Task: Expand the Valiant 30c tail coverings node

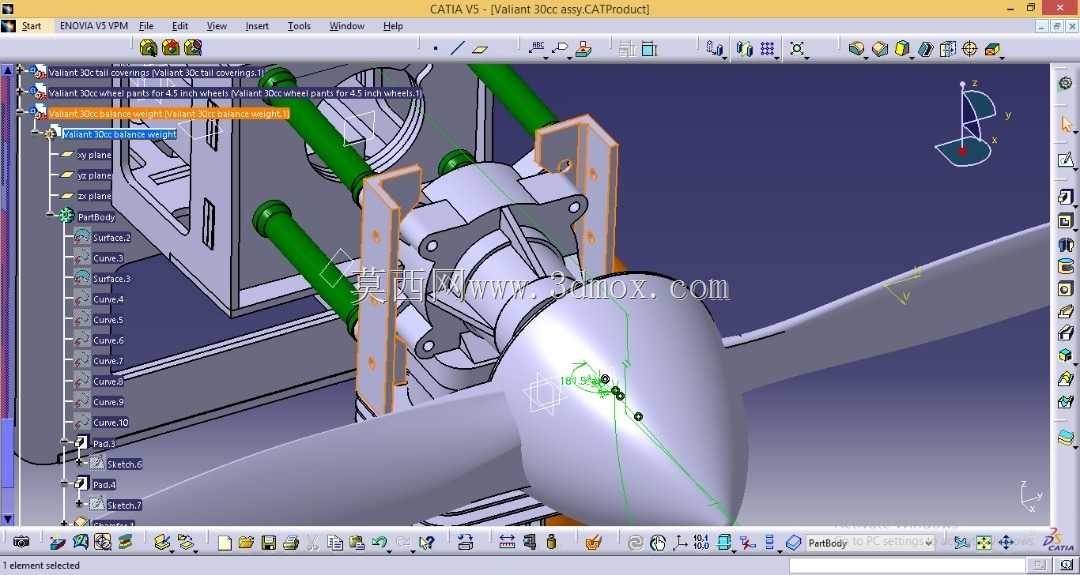Action: (19, 70)
